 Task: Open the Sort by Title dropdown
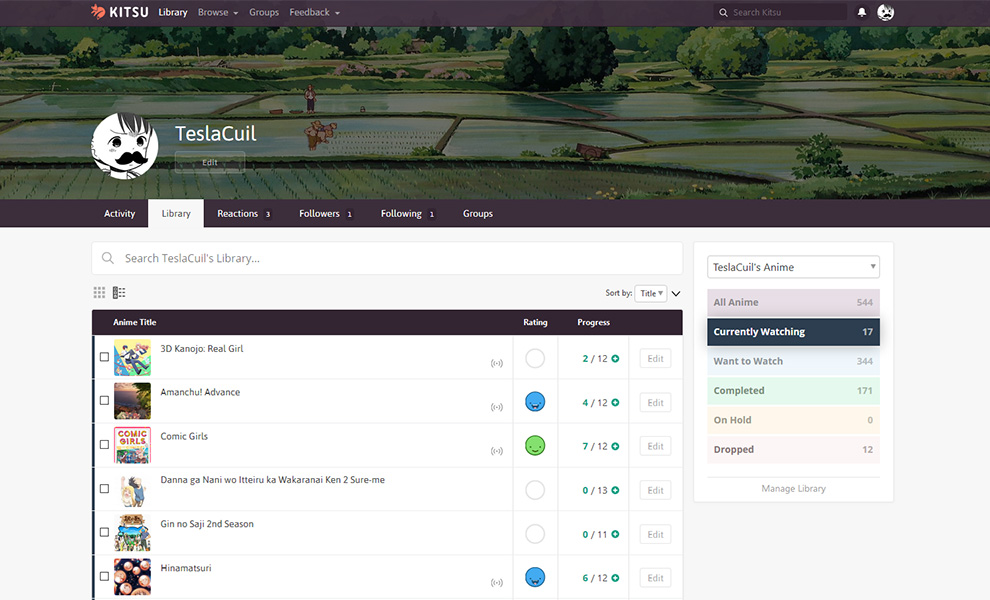[x=650, y=294]
